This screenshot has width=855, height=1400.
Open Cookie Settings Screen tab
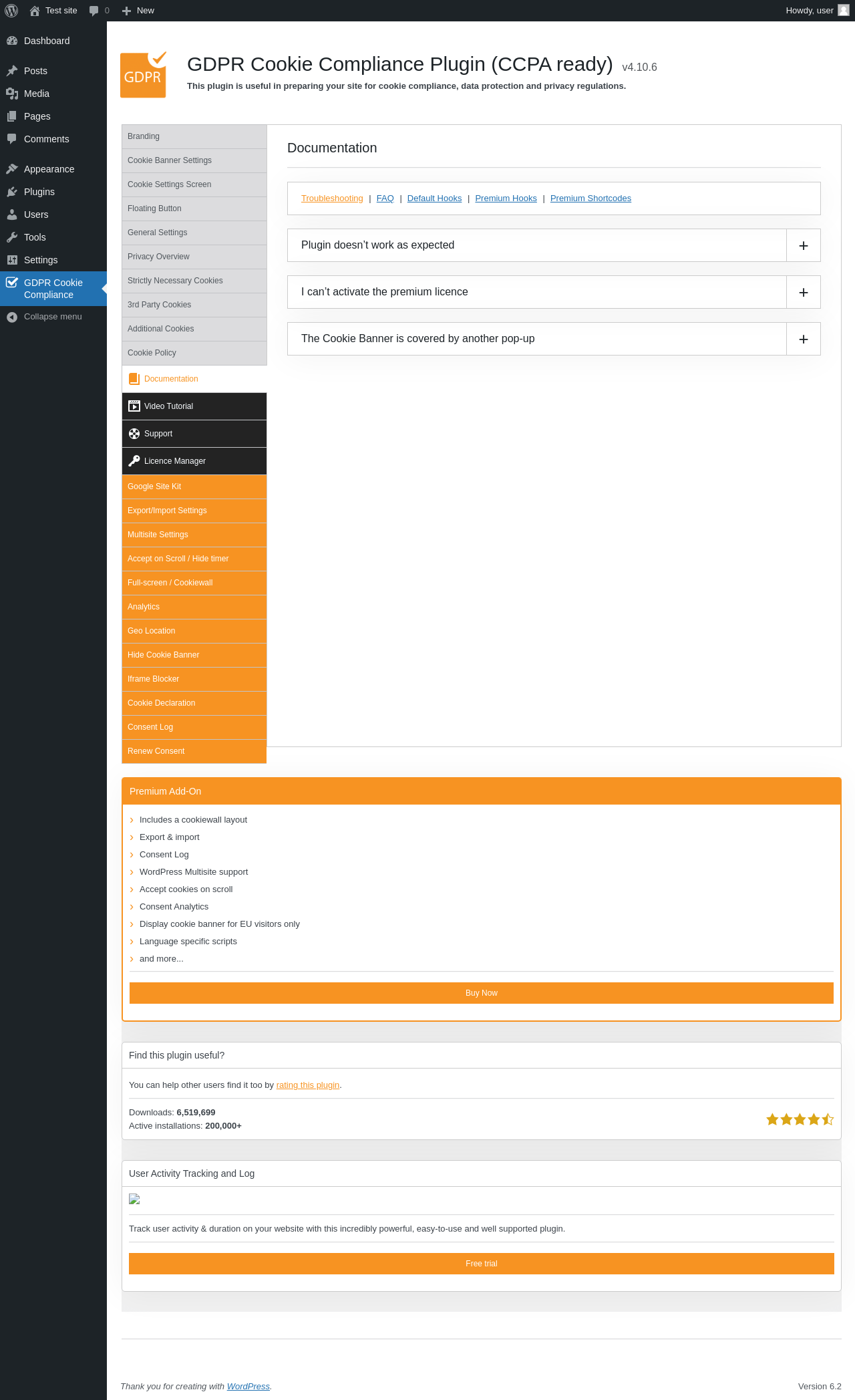[x=194, y=184]
